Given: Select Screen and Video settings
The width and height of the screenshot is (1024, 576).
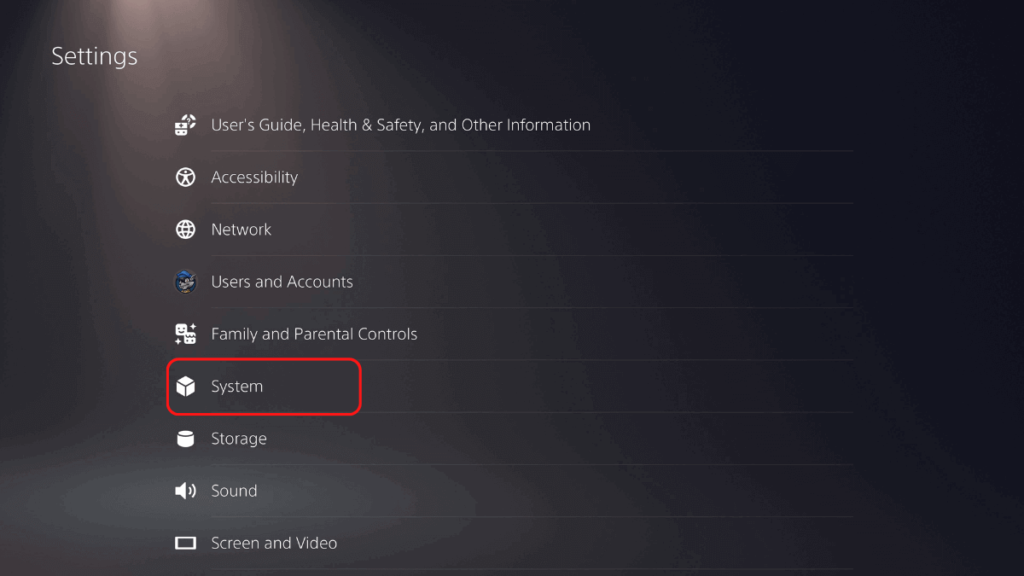Looking at the screenshot, I should click(x=513, y=543).
